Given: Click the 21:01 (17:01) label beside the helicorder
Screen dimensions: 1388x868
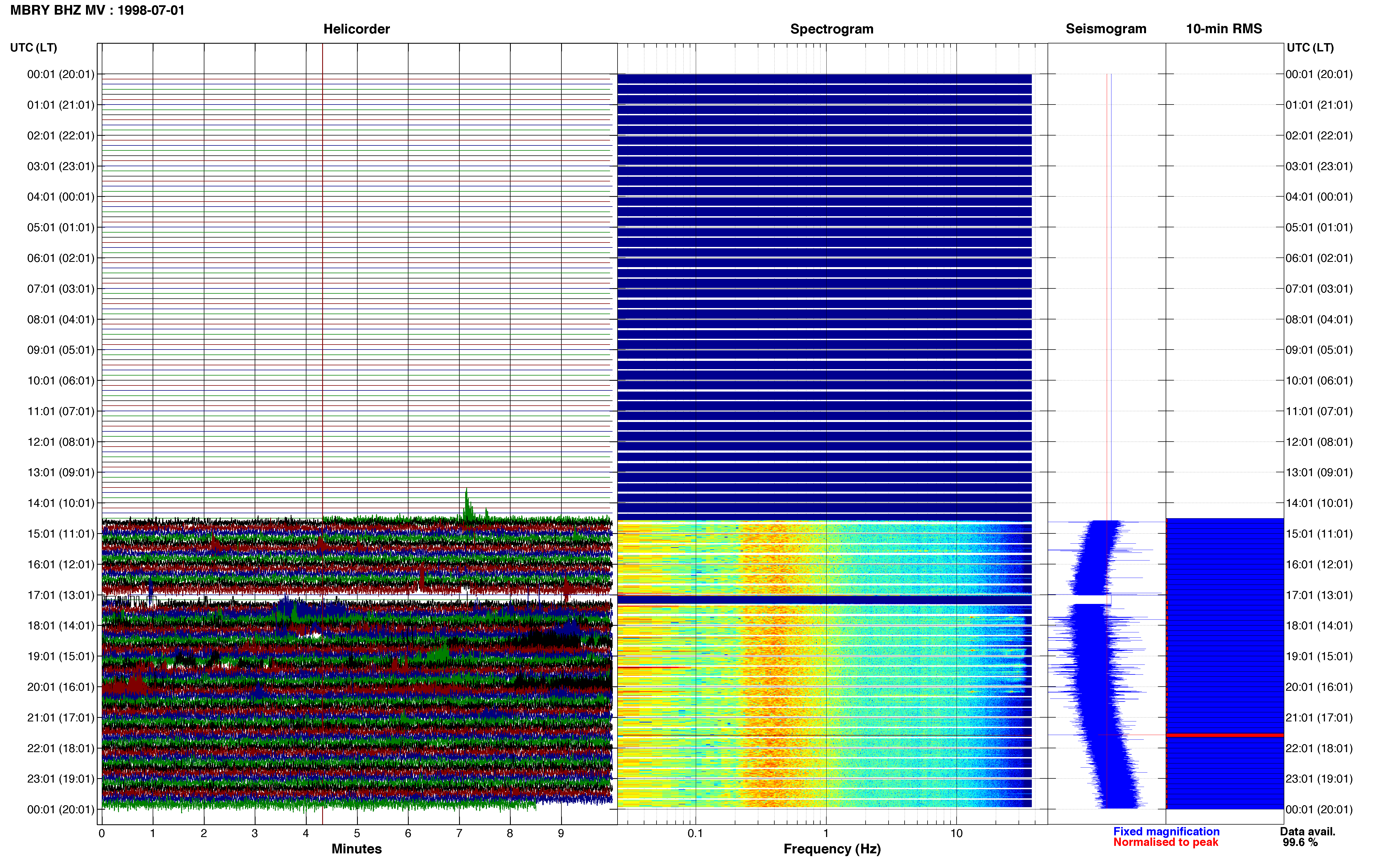Looking at the screenshot, I should pyautogui.click(x=61, y=718).
